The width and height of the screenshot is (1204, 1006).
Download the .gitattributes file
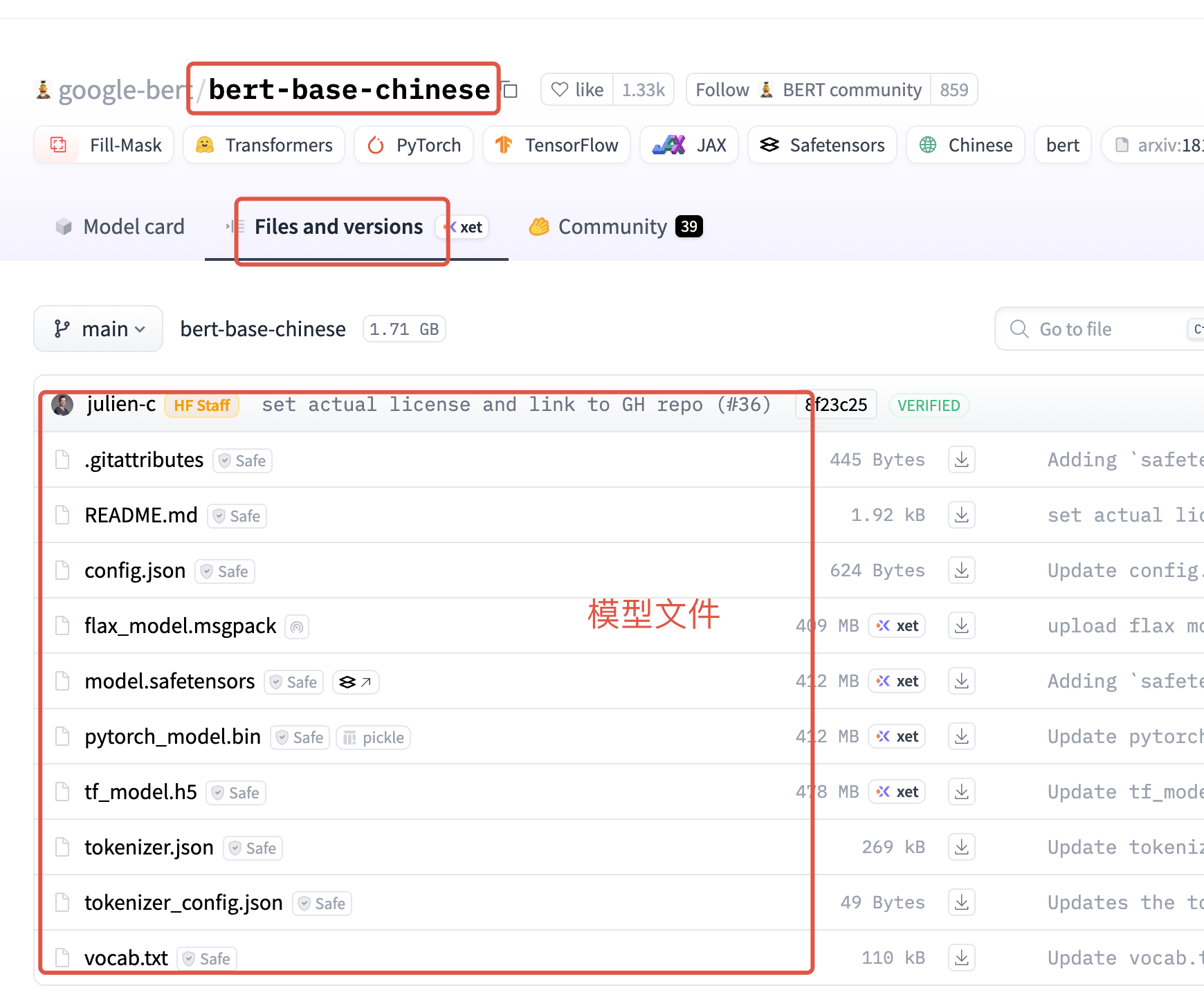pos(962,460)
